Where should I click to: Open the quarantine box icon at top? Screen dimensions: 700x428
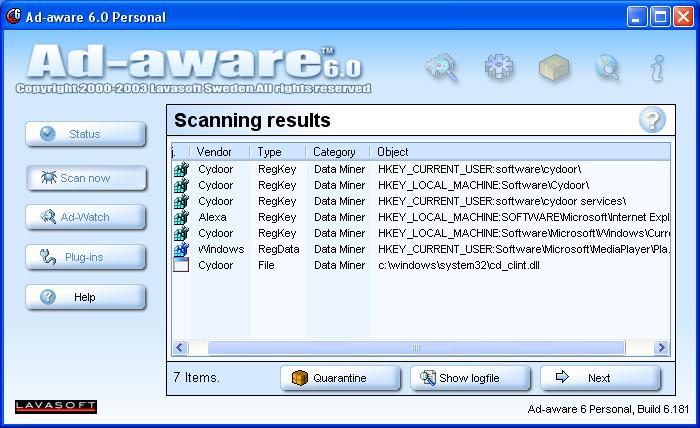click(x=554, y=67)
